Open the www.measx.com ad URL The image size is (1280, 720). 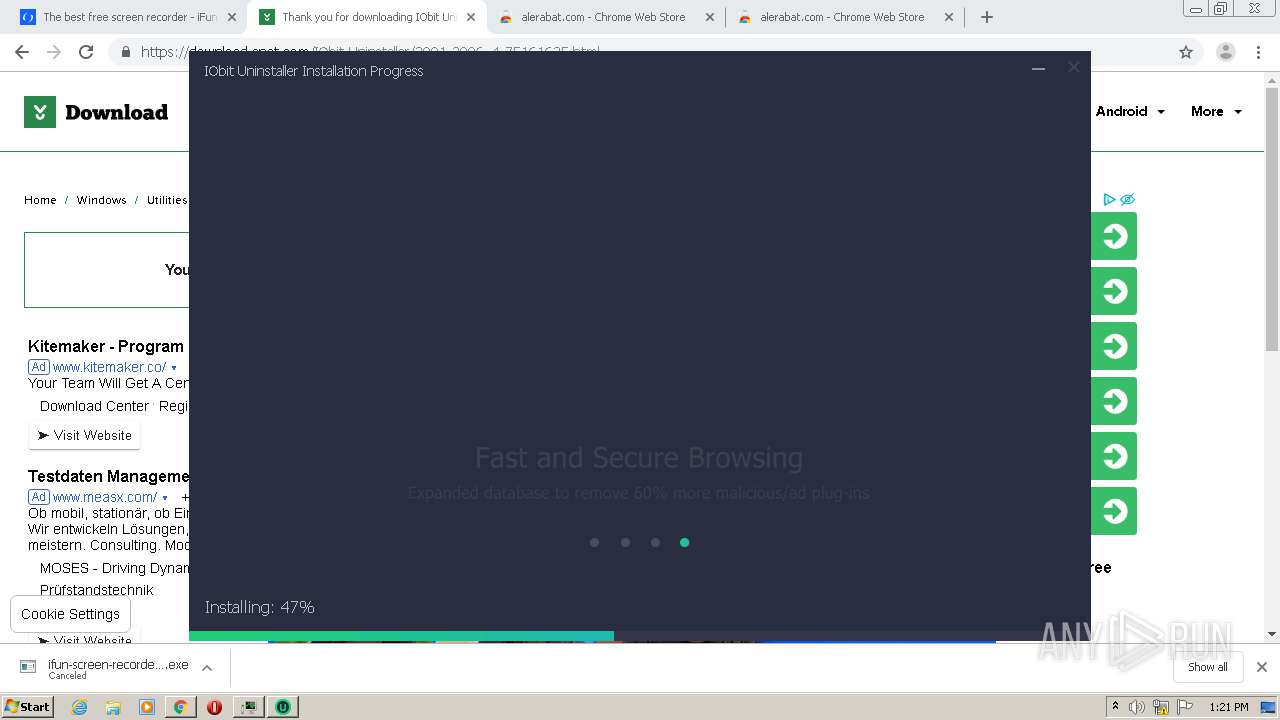(104, 497)
